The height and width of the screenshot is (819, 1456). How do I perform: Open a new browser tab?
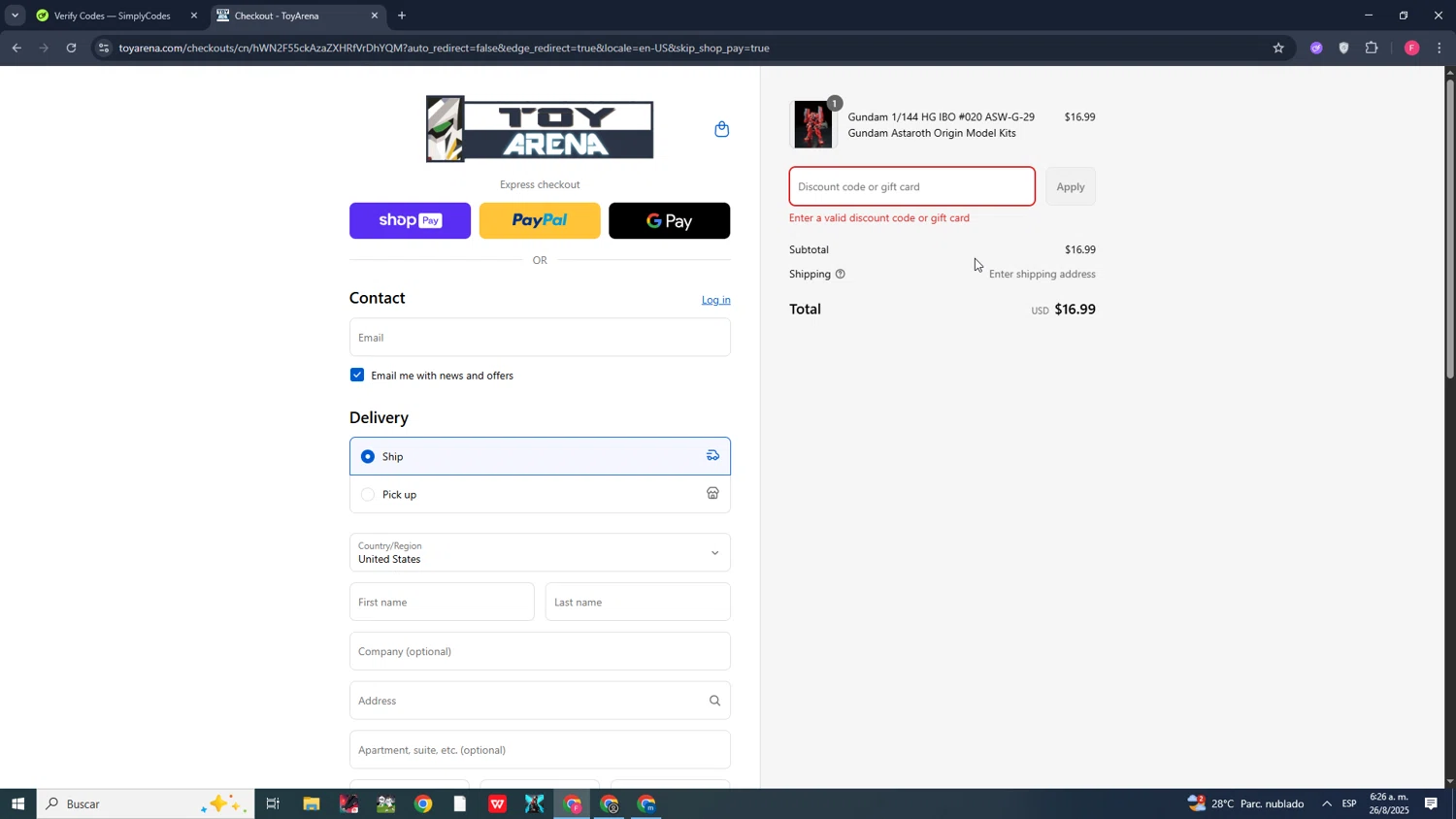coord(402,16)
